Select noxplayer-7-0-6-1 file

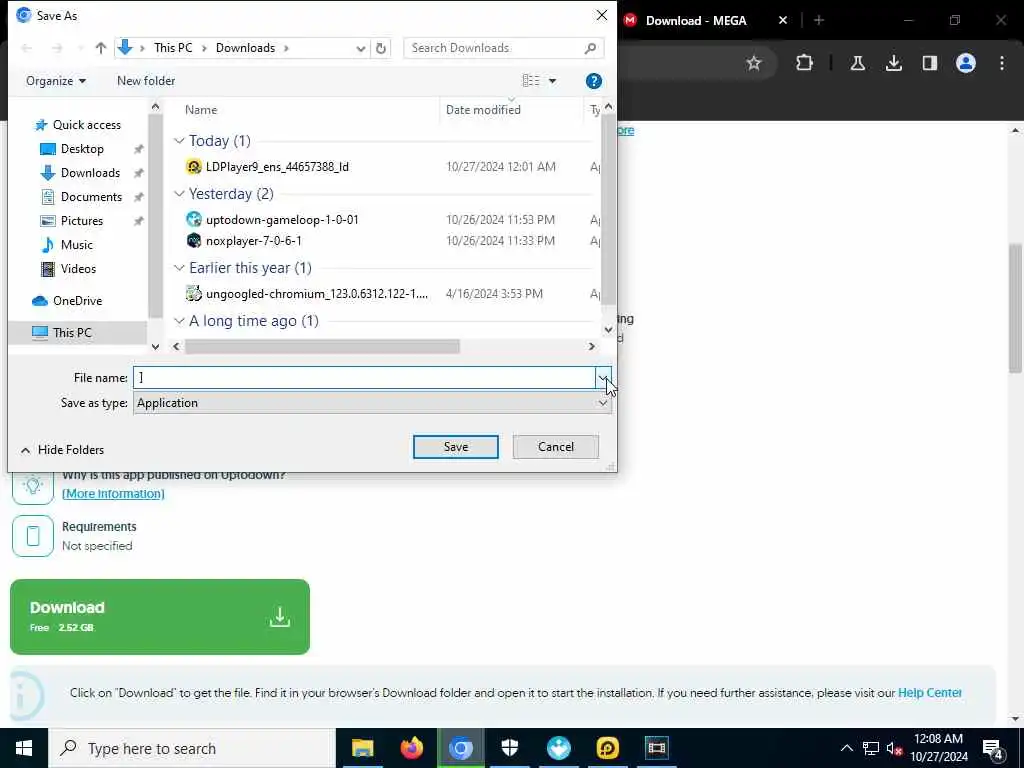253,240
